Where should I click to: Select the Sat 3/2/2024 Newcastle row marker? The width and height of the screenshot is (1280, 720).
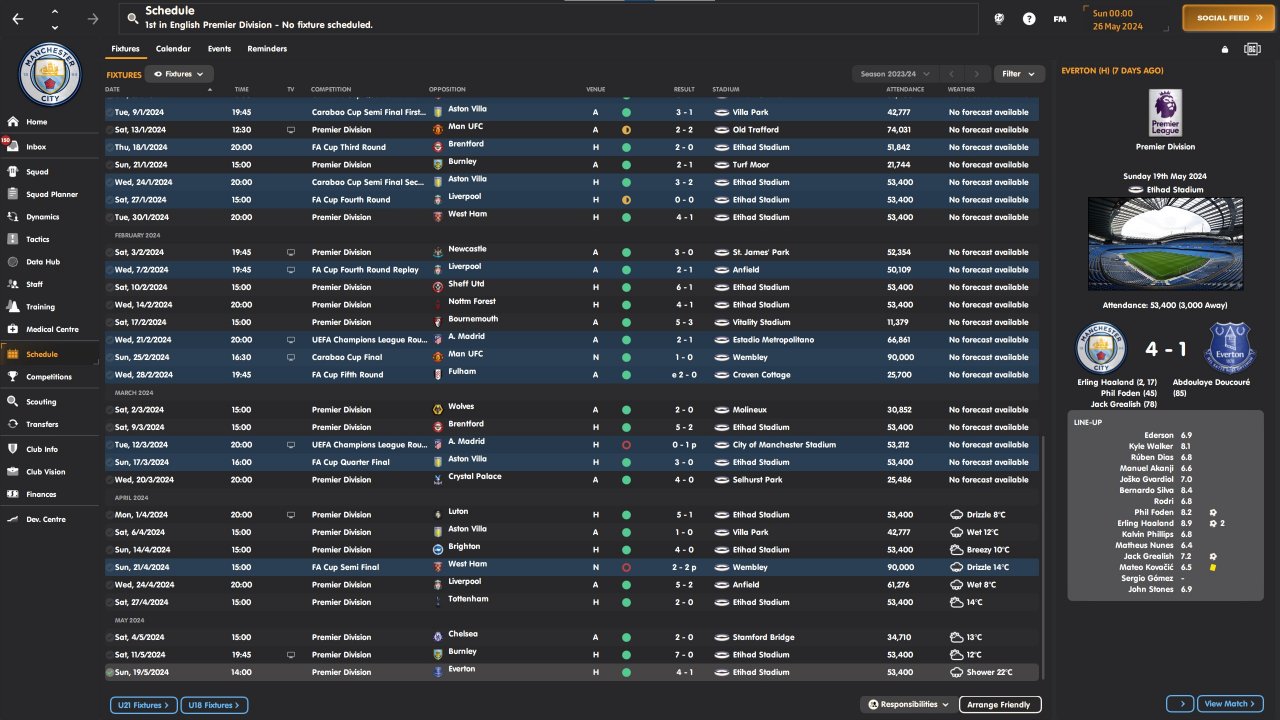pos(110,252)
